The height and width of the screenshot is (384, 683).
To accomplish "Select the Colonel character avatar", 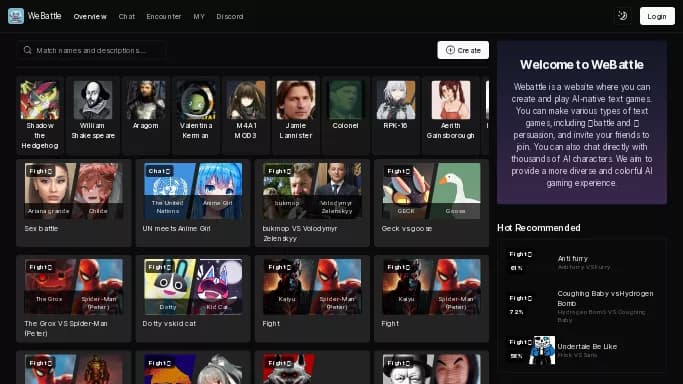I will [345, 100].
